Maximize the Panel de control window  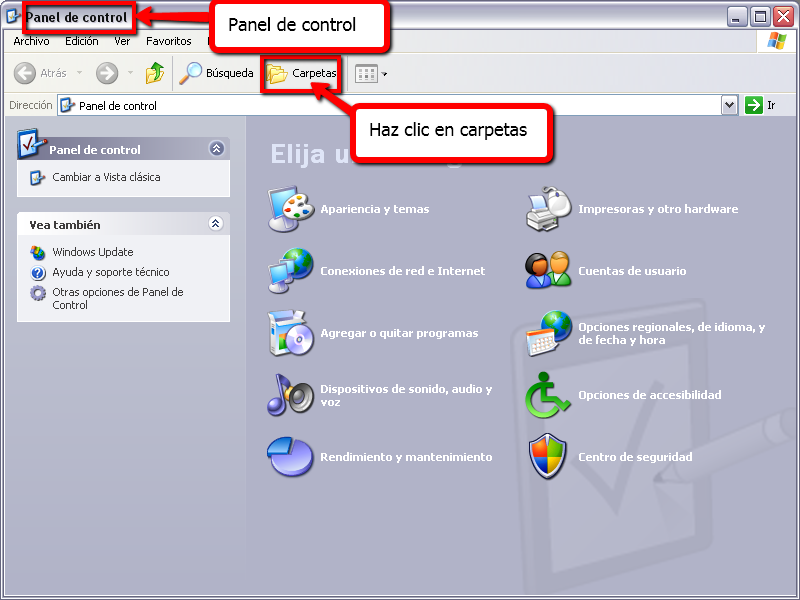760,17
